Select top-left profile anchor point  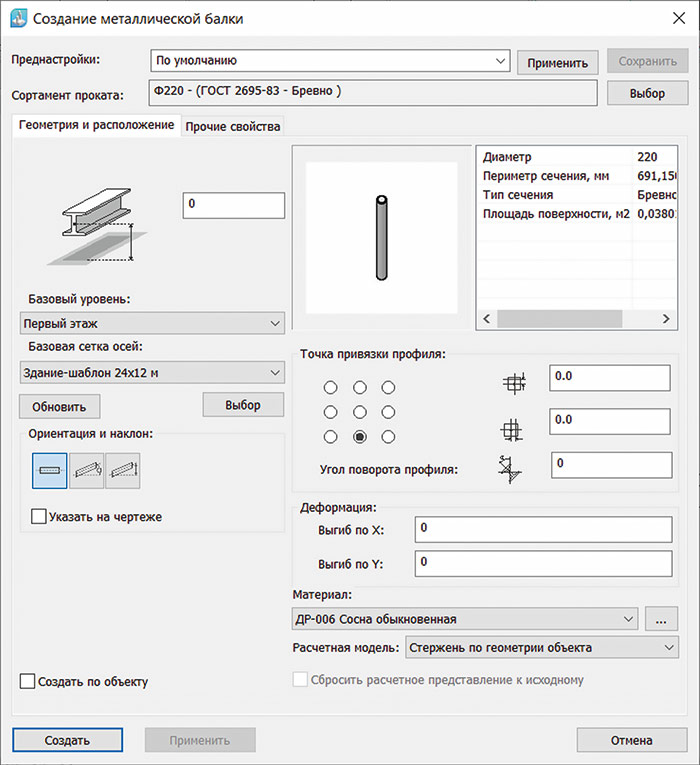click(330, 387)
